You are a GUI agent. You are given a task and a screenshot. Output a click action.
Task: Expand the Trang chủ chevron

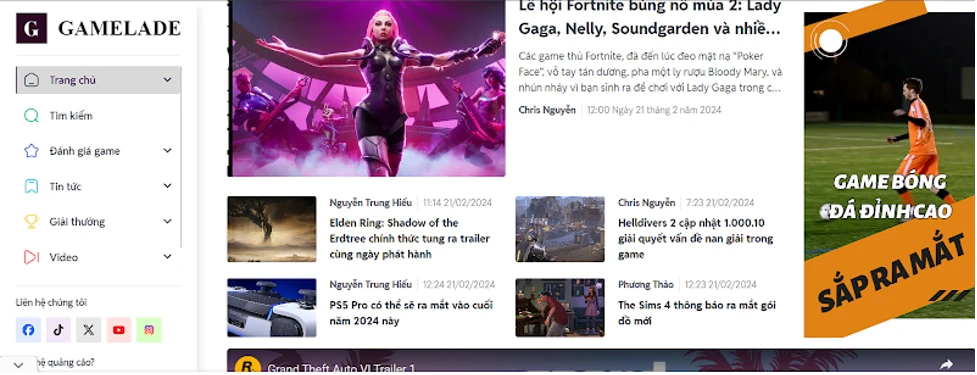tap(167, 80)
